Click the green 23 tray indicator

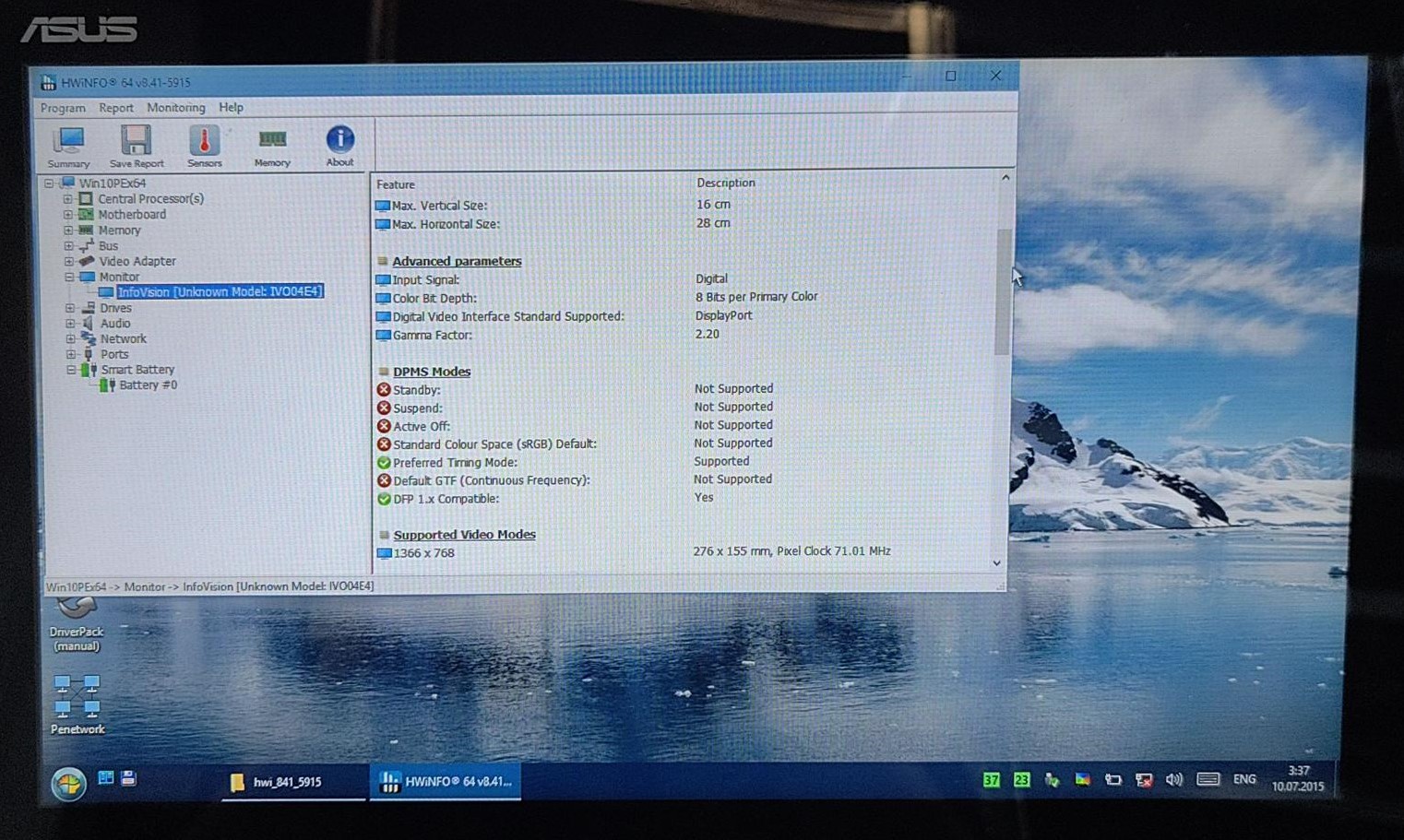1021,780
